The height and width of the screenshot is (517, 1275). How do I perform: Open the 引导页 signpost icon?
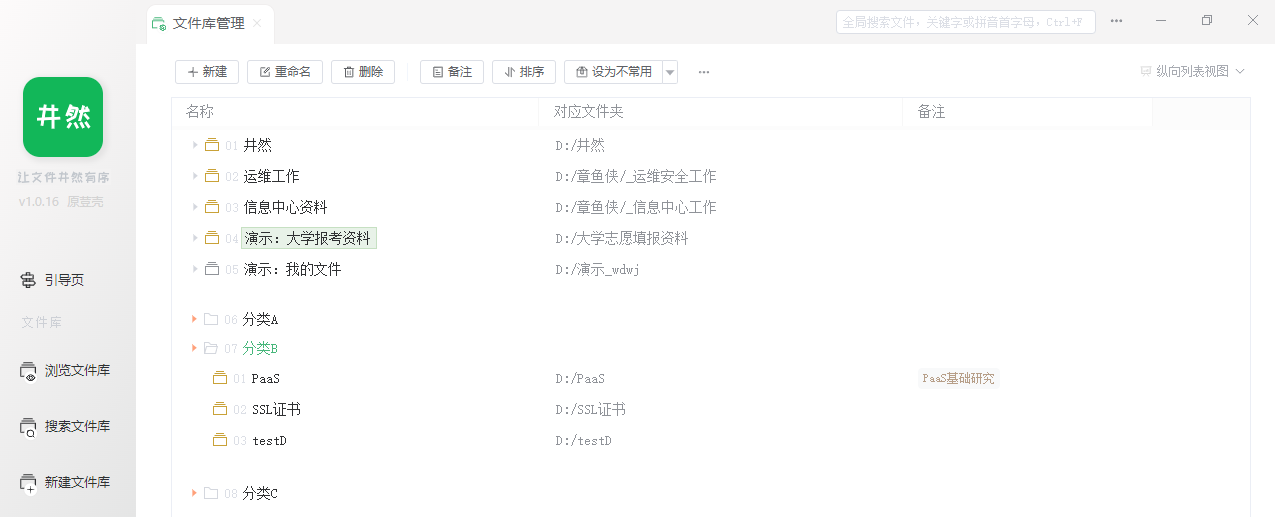click(x=29, y=281)
